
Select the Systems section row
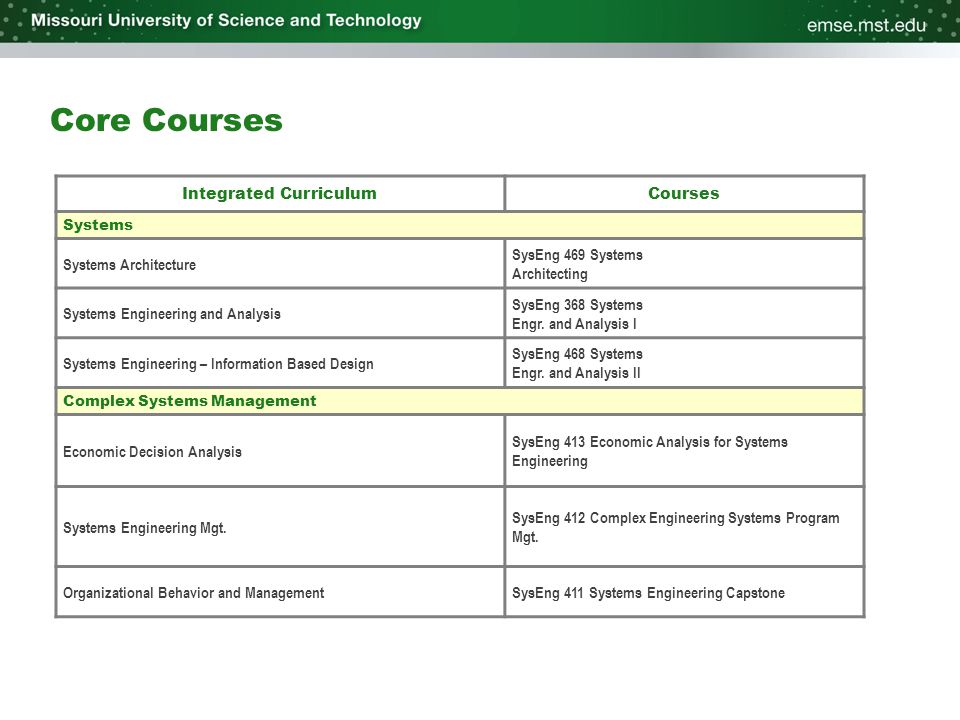(x=460, y=225)
